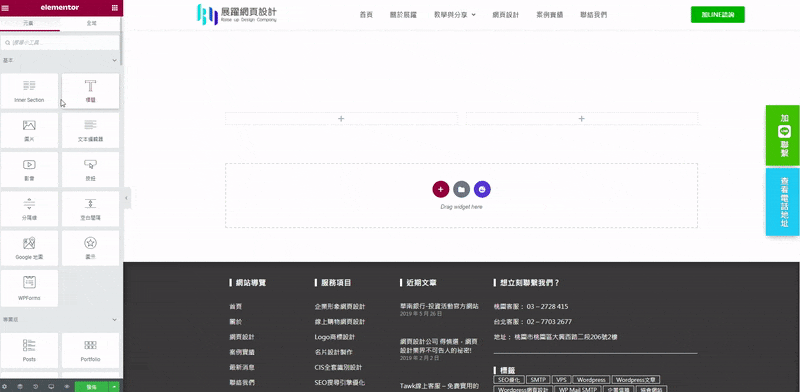Select the 圖片 image widget
The image size is (800, 392).
pos(30,130)
